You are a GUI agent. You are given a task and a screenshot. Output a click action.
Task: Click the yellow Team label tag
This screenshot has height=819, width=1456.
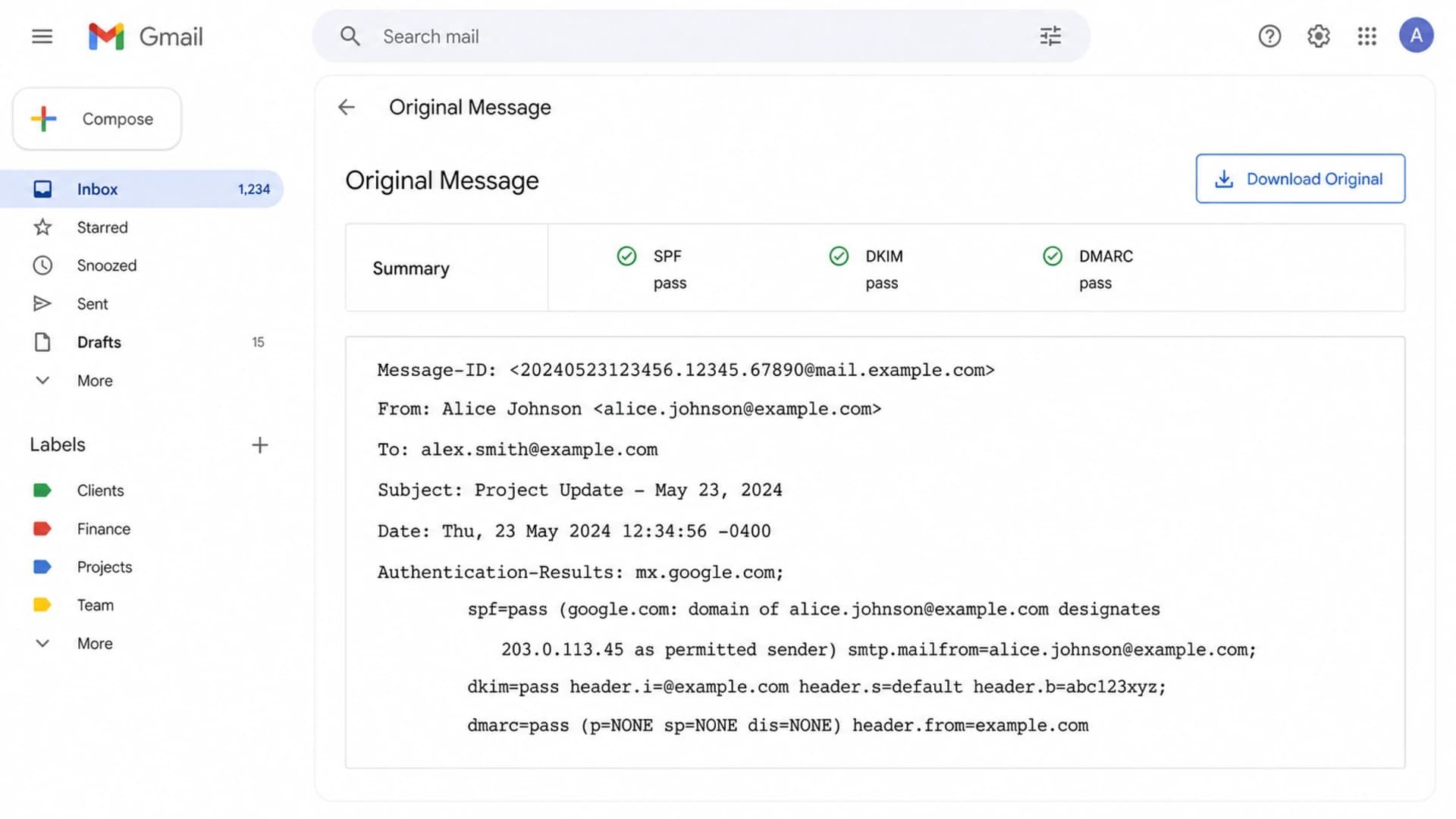[42, 604]
